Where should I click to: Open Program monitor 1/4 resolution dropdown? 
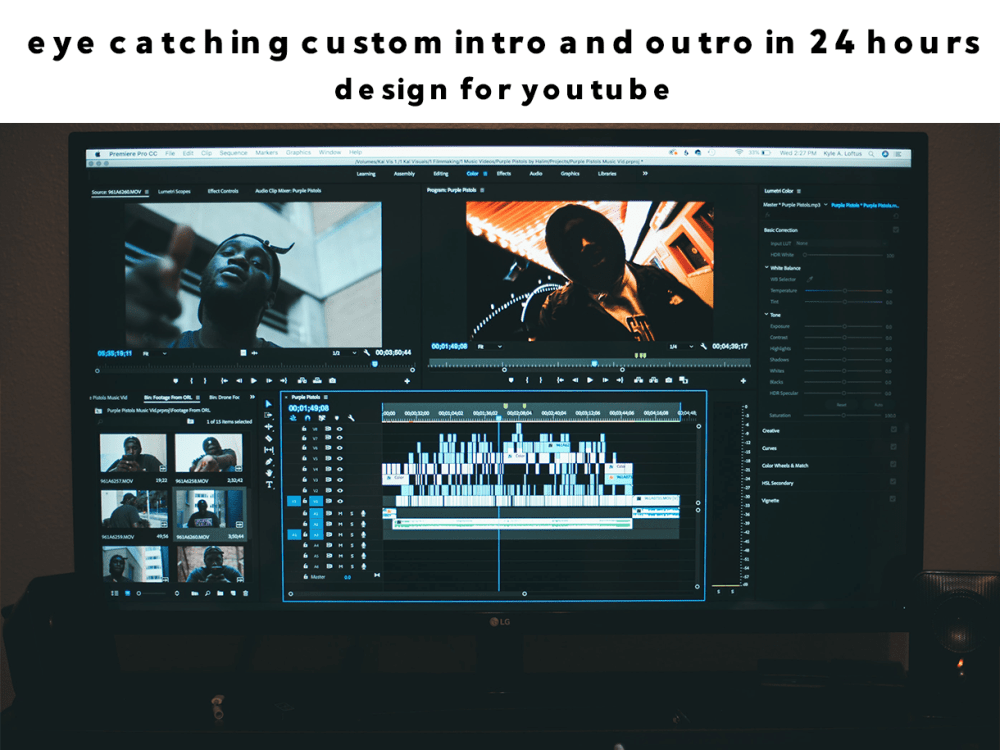[681, 346]
